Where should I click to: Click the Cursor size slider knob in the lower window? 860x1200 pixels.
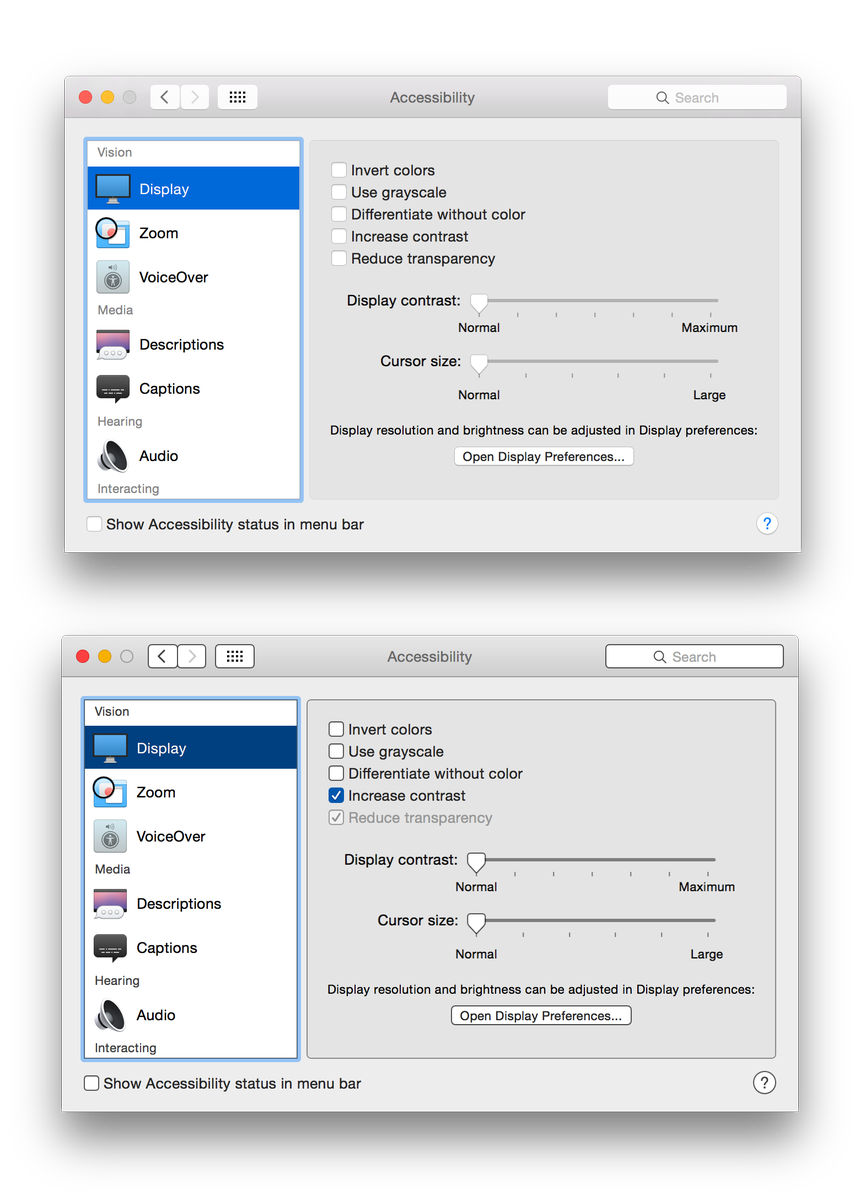click(476, 922)
